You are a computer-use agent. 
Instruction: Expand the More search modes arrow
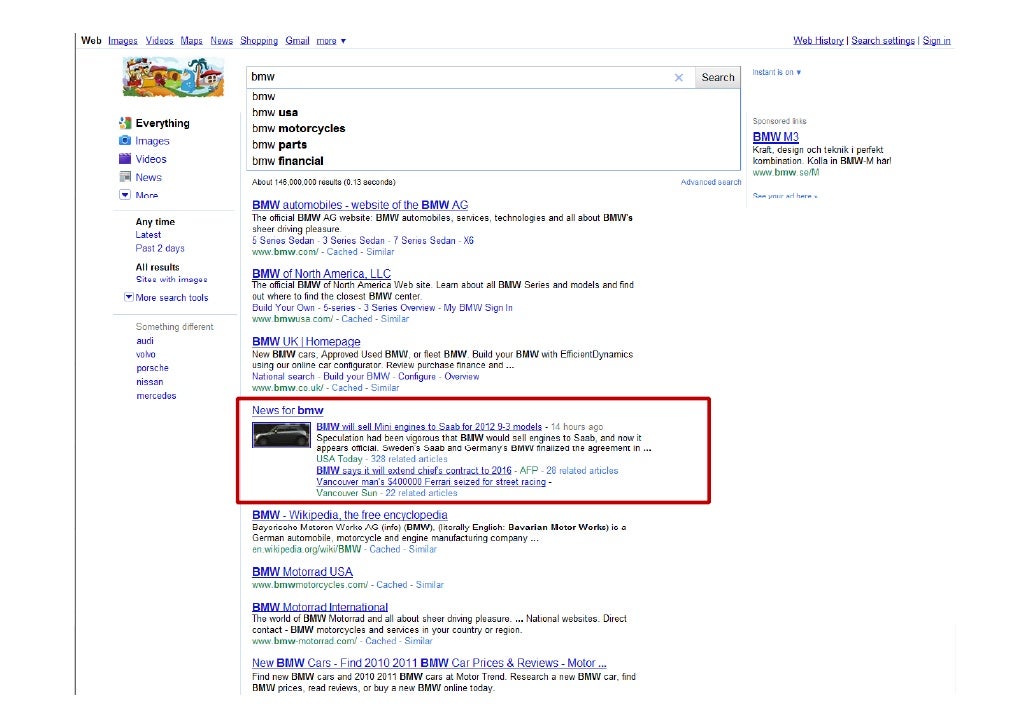125,194
